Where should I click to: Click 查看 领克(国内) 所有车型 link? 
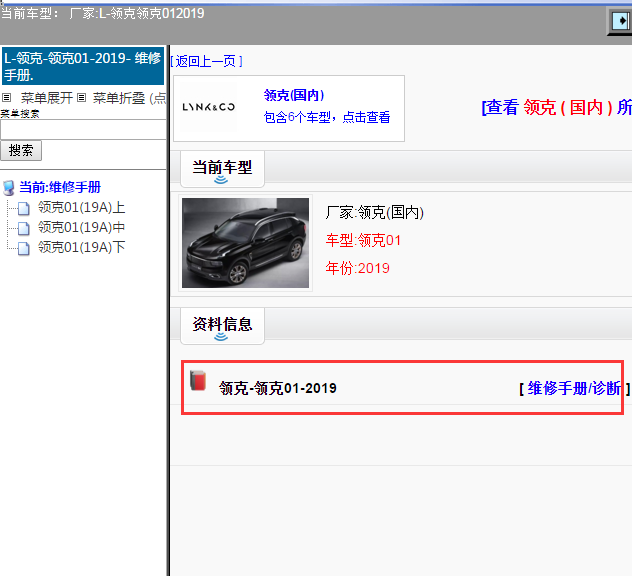click(x=557, y=108)
